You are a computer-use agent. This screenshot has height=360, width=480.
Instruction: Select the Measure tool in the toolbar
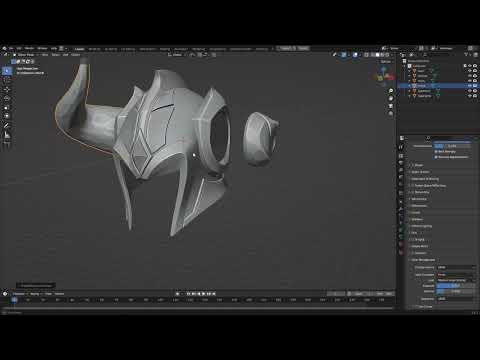click(7, 135)
